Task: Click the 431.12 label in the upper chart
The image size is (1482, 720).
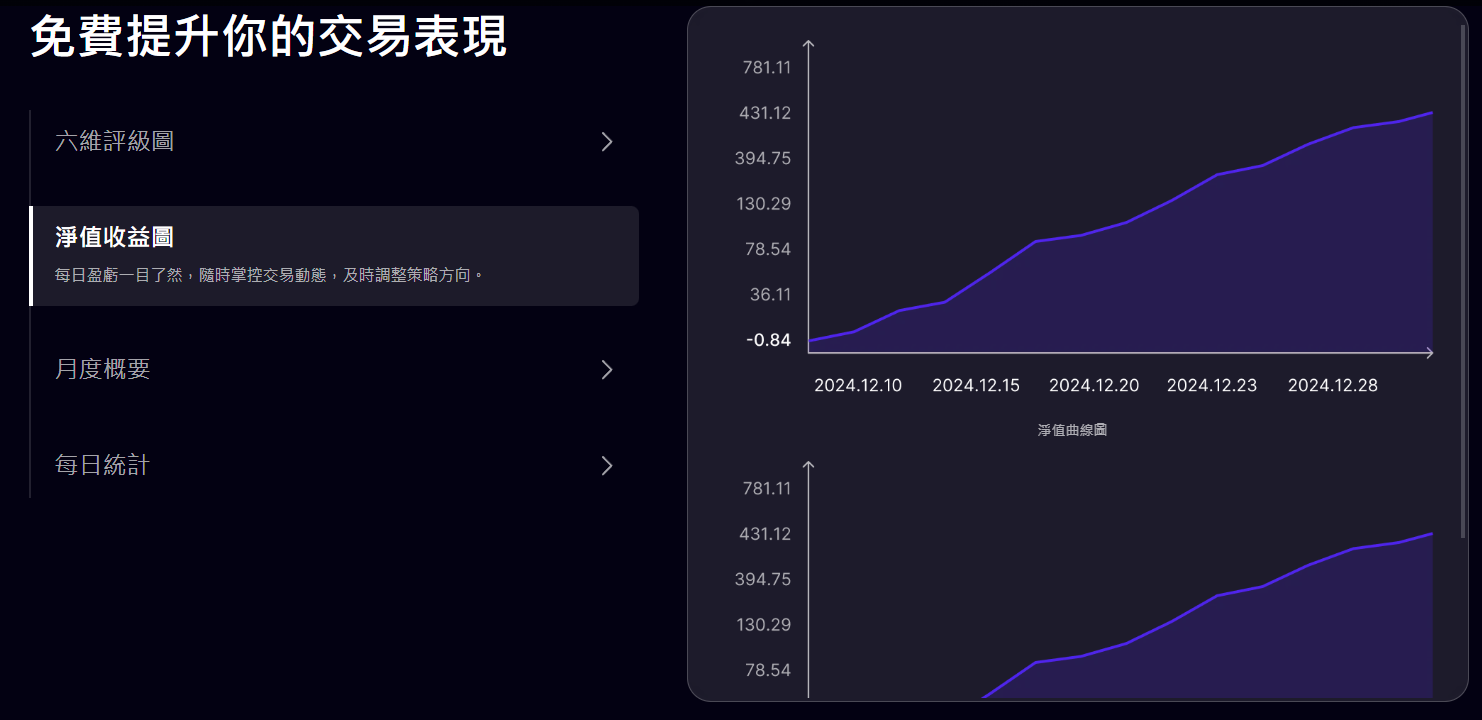Action: click(765, 113)
